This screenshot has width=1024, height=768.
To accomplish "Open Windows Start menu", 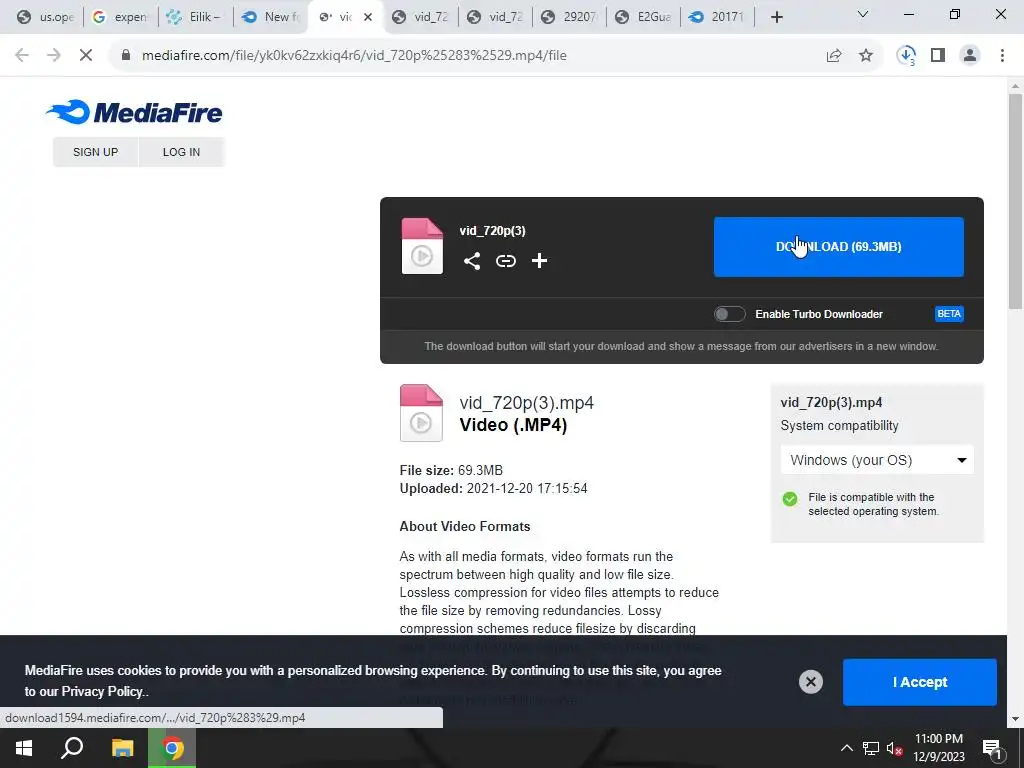I will [x=24, y=748].
